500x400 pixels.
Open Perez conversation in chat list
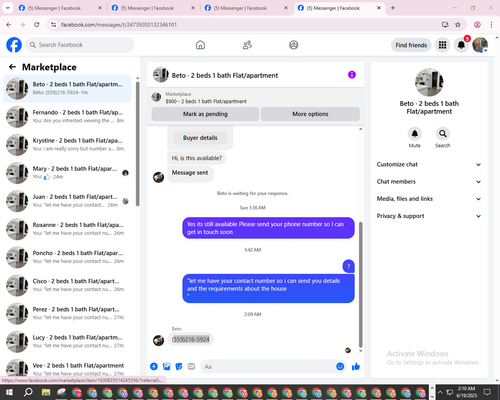tap(67, 313)
